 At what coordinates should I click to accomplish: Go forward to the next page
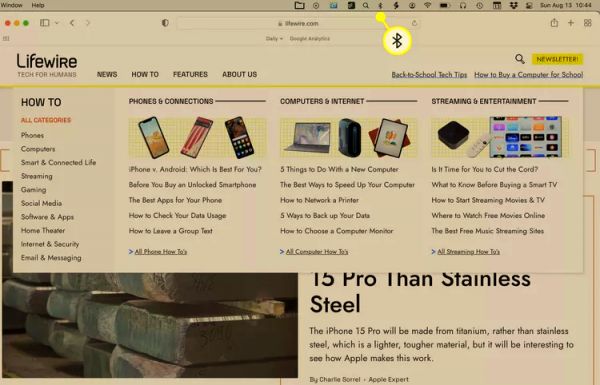pyautogui.click(x=88, y=23)
